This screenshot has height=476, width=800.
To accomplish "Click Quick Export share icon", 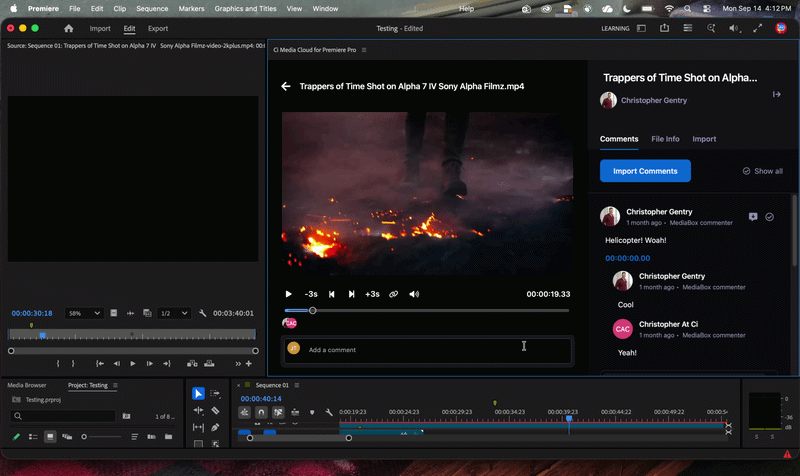I will pos(664,28).
